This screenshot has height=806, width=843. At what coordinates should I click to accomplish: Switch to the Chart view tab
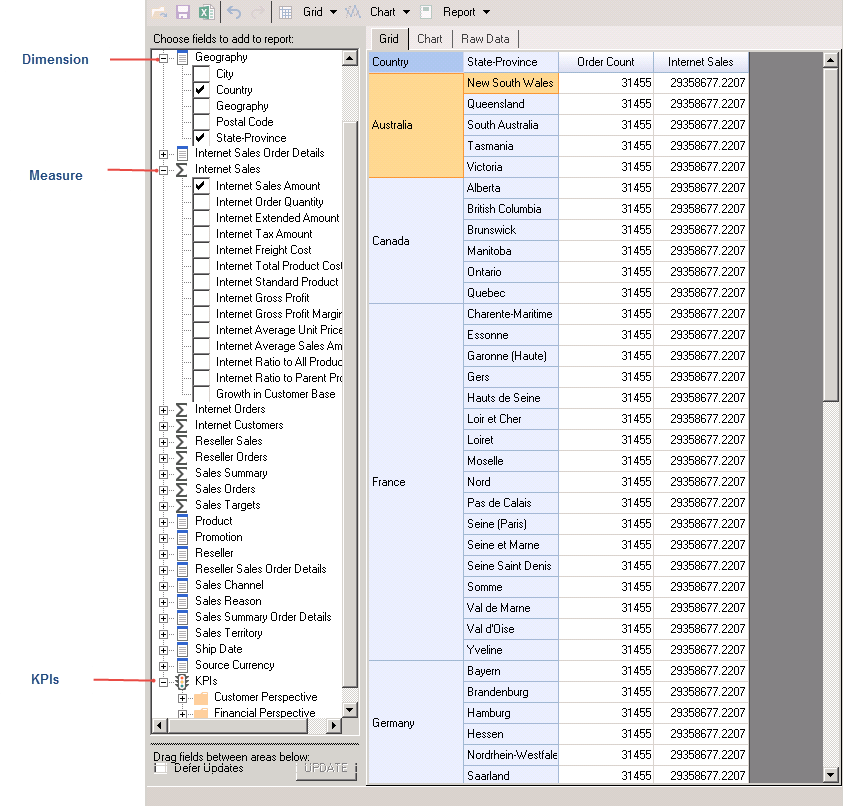[430, 39]
